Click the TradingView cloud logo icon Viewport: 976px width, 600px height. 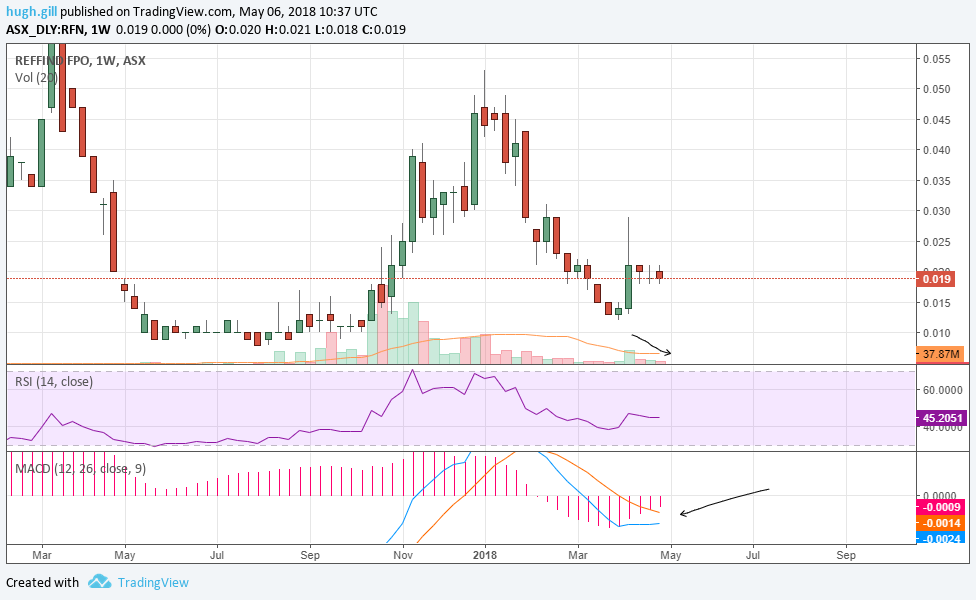pos(100,582)
